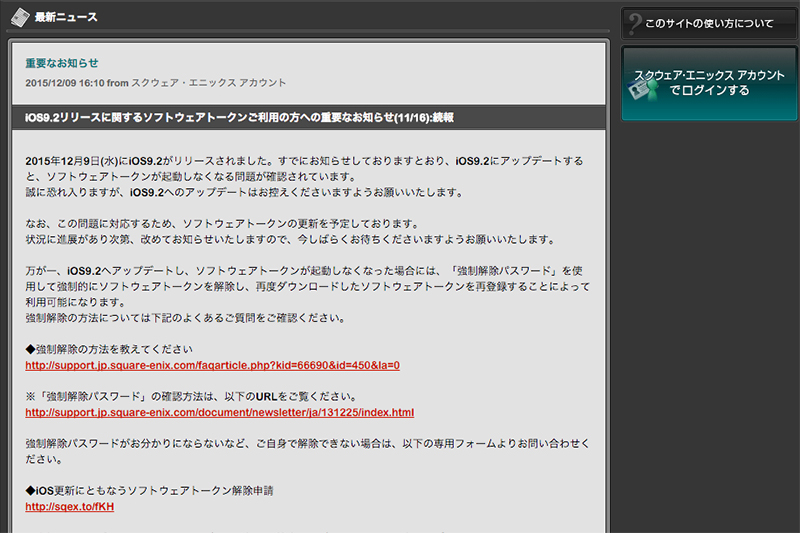
Task: Click the account ID card icon
Action: [x=642, y=90]
